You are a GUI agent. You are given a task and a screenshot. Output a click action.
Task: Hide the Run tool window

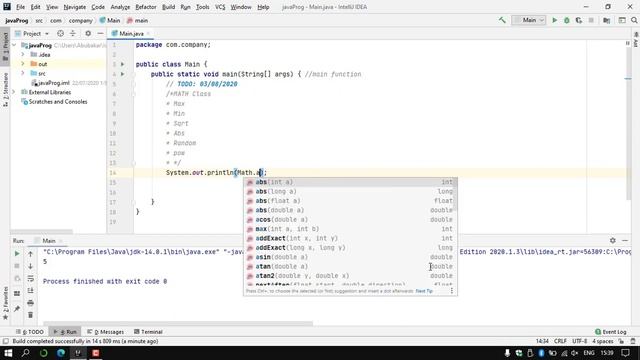point(625,240)
